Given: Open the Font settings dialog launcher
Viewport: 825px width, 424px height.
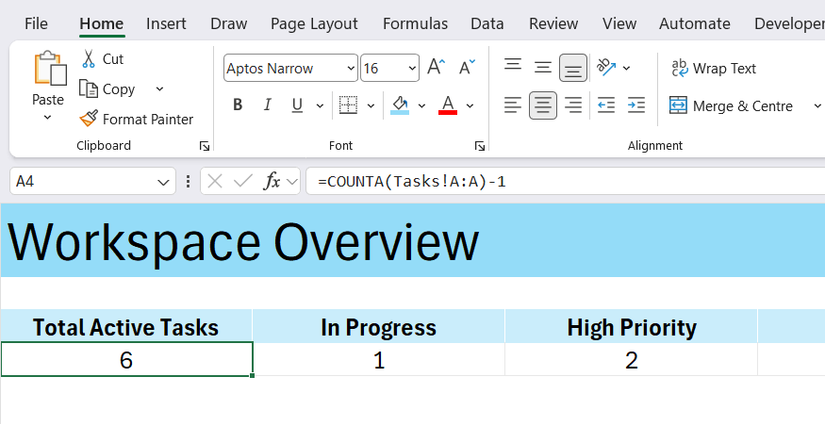Looking at the screenshot, I should (479, 146).
